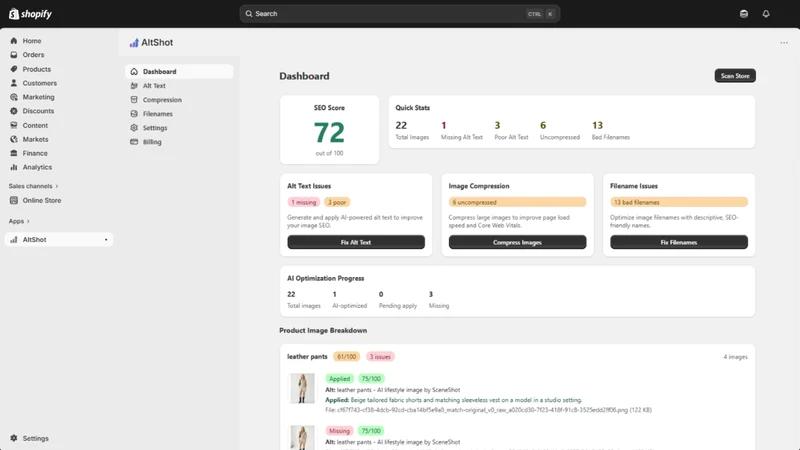Click the Compress Images button
This screenshot has width=800, height=450.
click(517, 242)
